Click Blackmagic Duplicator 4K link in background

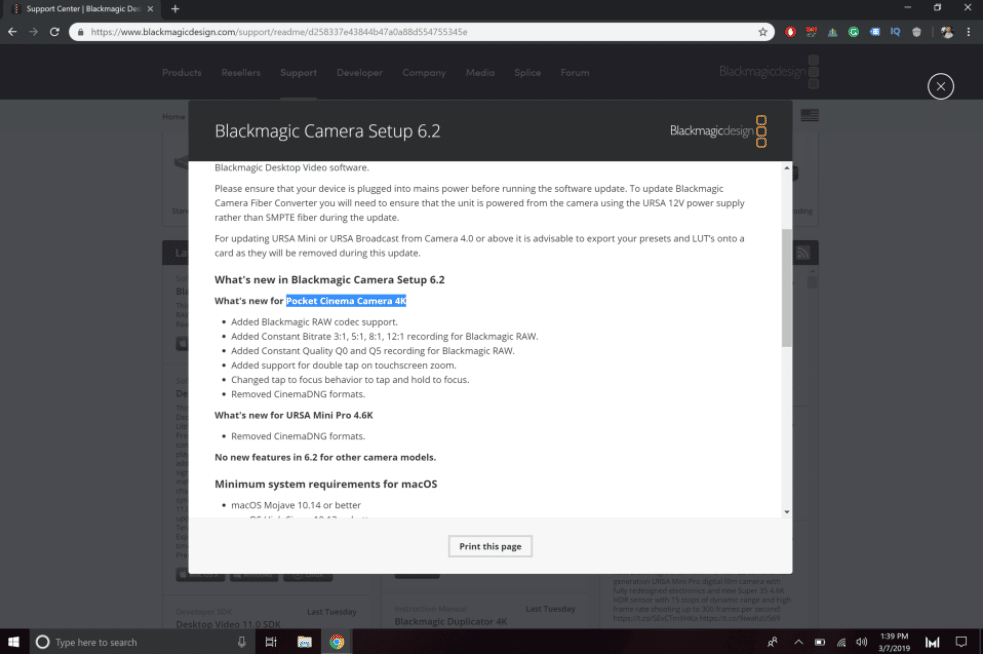[x=451, y=621]
